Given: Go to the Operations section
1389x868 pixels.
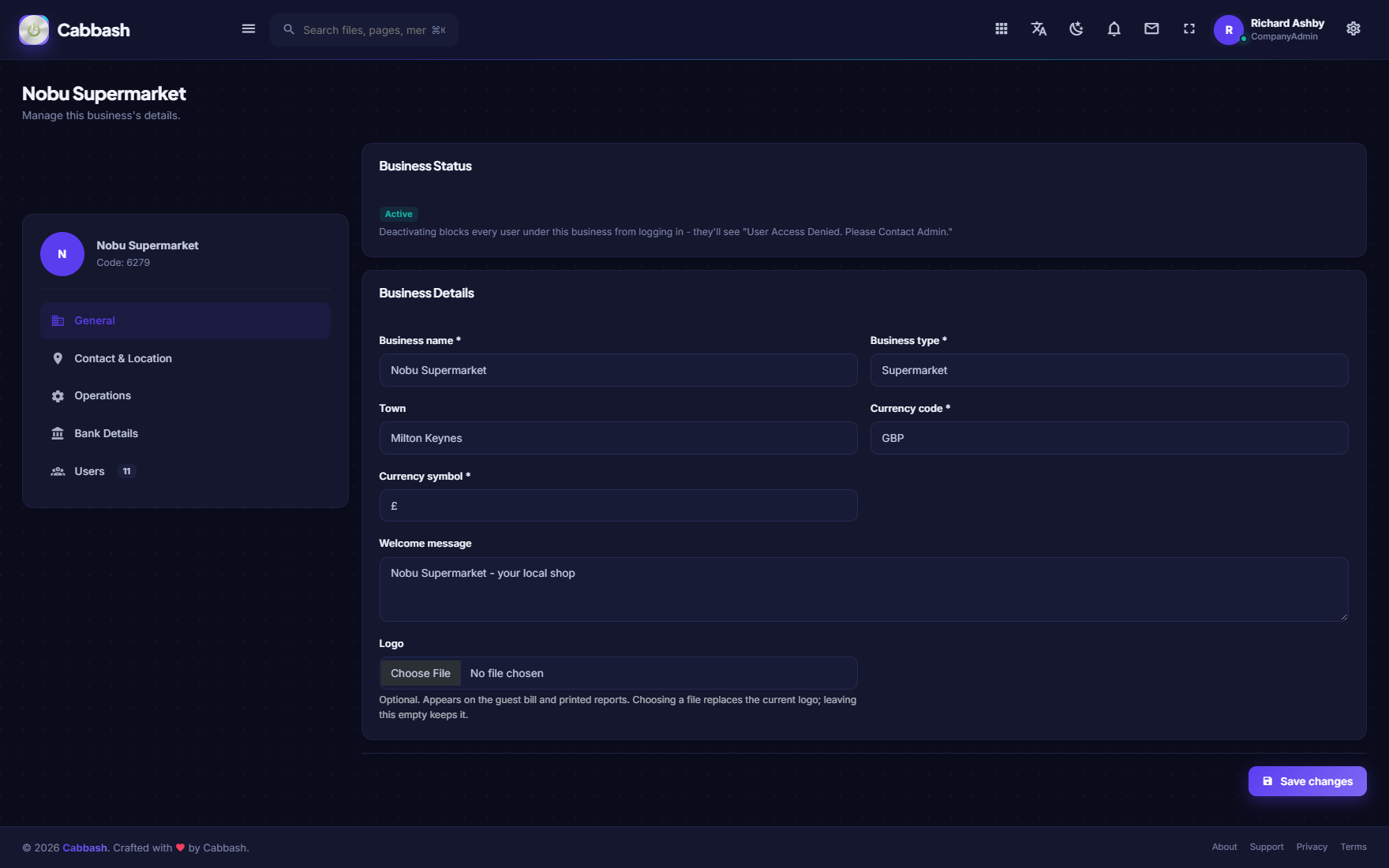Looking at the screenshot, I should click(x=185, y=395).
